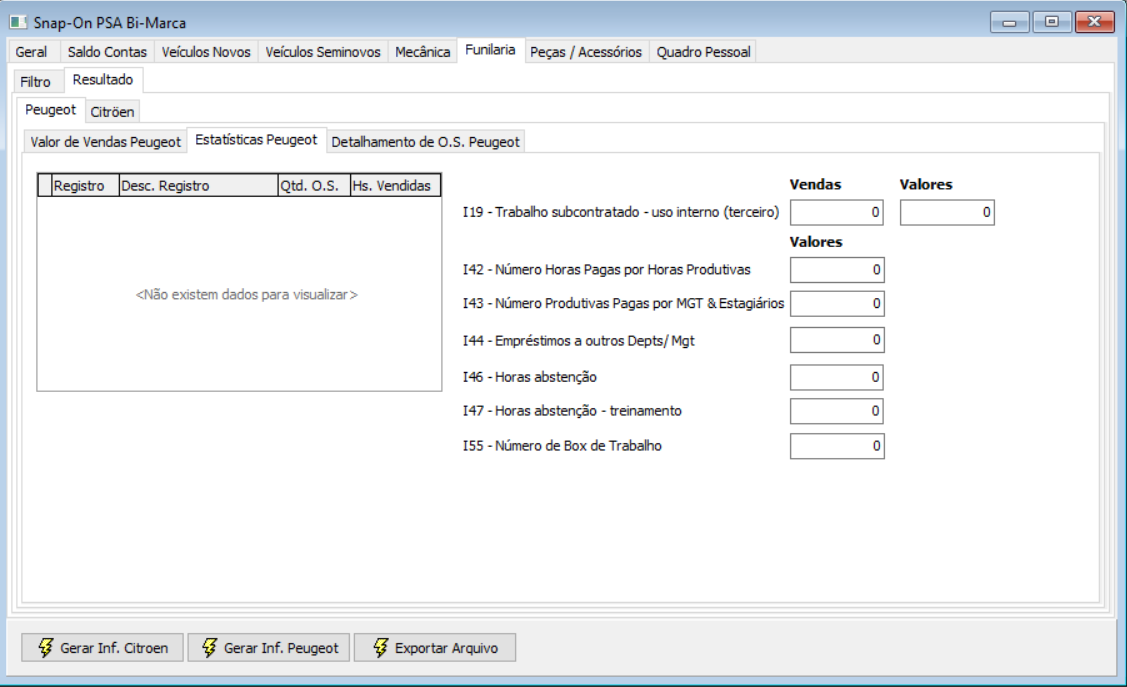
Task: Sort by Hs. Vendidas column header
Action: [395, 185]
